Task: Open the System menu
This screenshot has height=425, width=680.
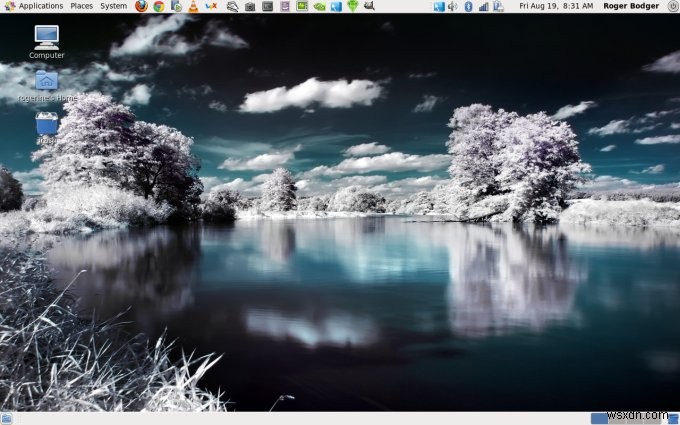Action: [114, 6]
